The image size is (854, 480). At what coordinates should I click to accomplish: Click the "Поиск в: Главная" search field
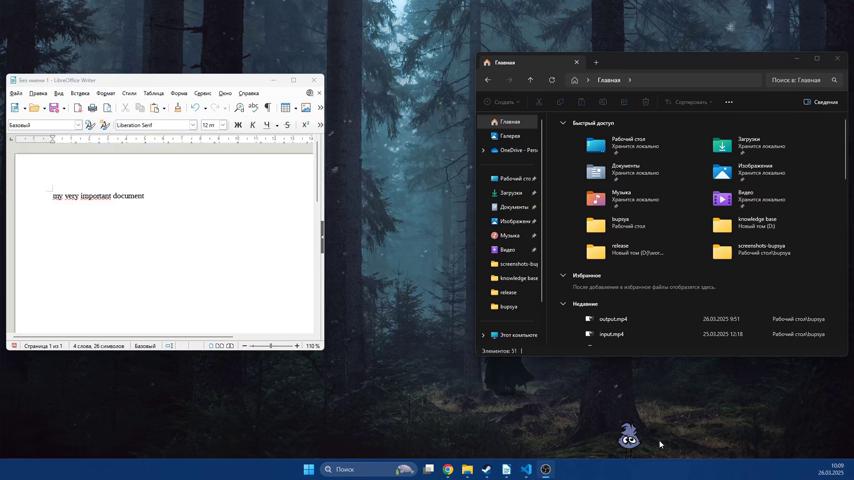coord(798,80)
